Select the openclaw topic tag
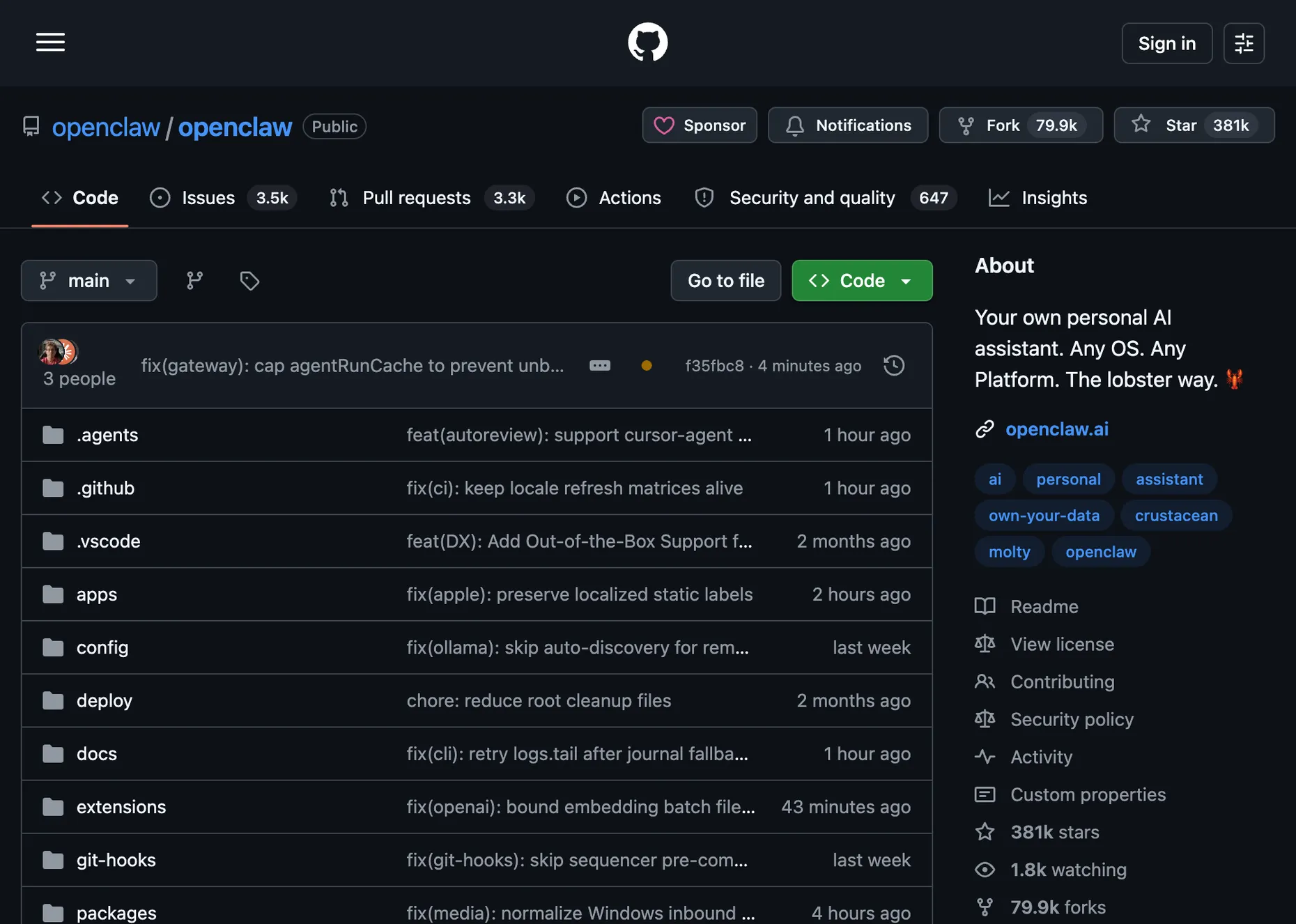The width and height of the screenshot is (1296, 924). click(1101, 552)
